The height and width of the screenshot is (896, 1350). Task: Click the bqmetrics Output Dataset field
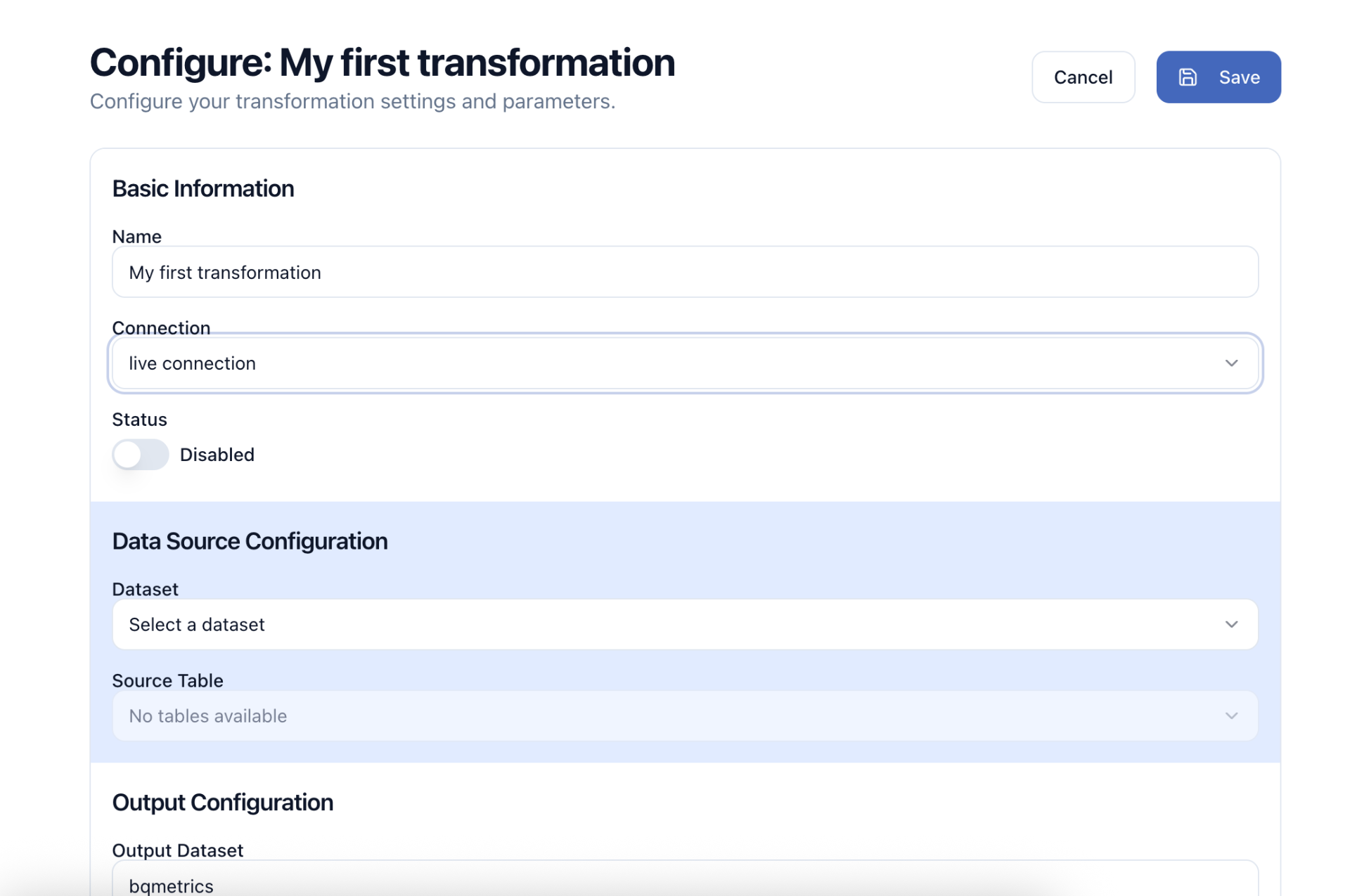[633, 885]
